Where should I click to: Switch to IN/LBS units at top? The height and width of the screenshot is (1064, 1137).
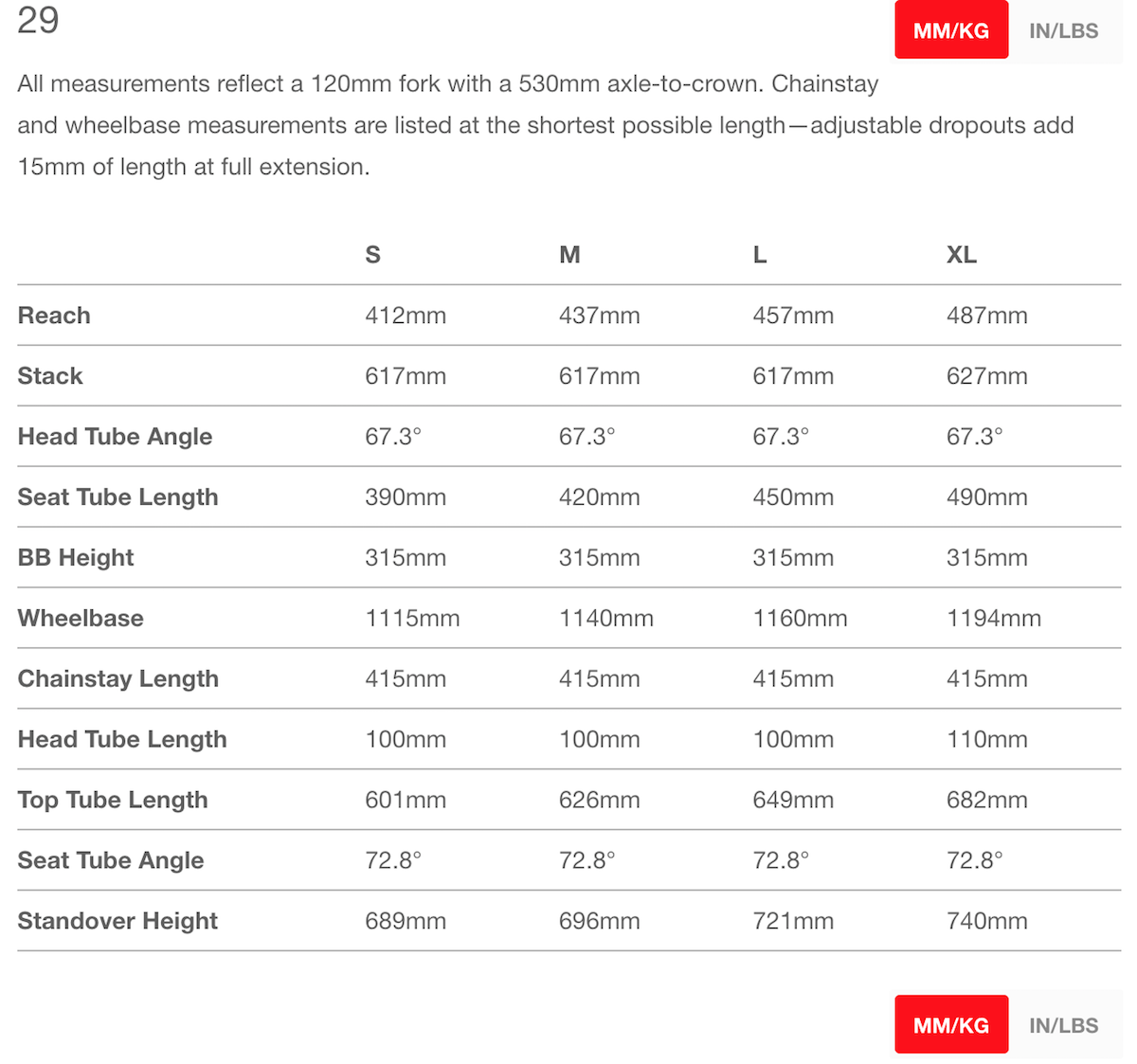(x=1064, y=30)
